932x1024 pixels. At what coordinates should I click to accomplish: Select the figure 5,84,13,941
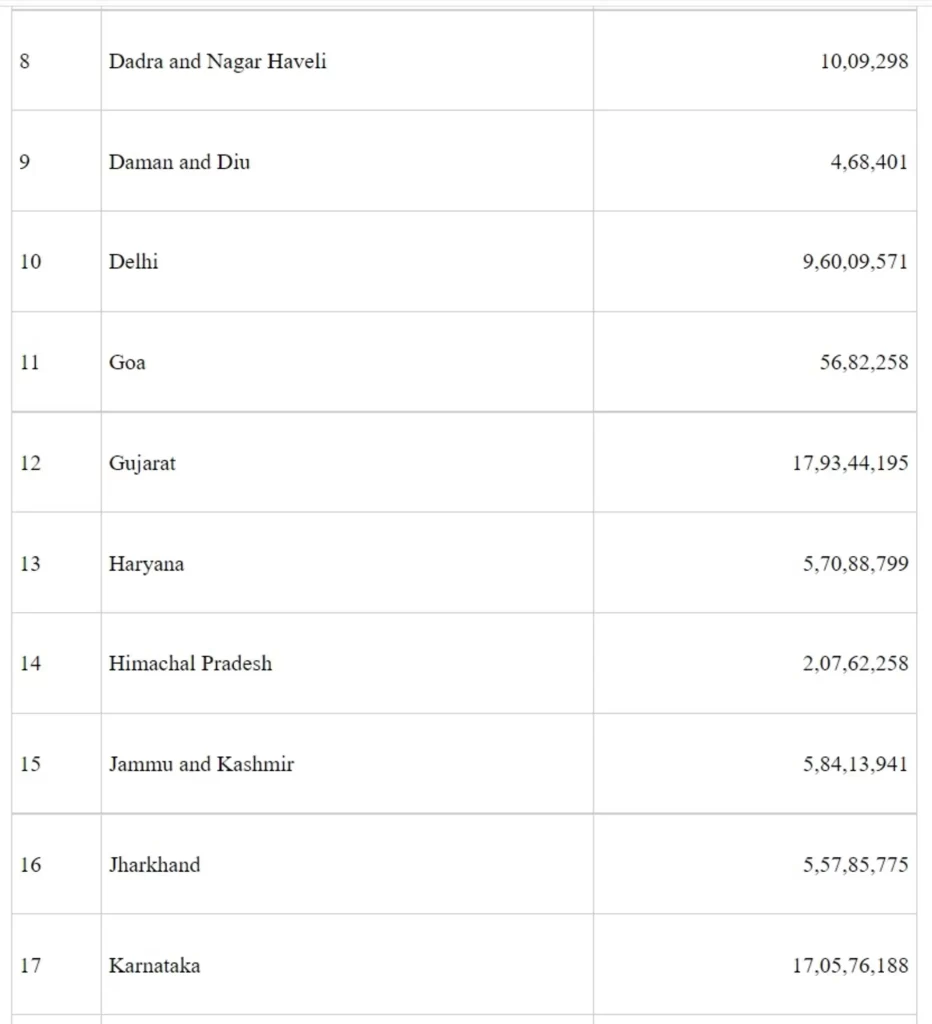(855, 765)
